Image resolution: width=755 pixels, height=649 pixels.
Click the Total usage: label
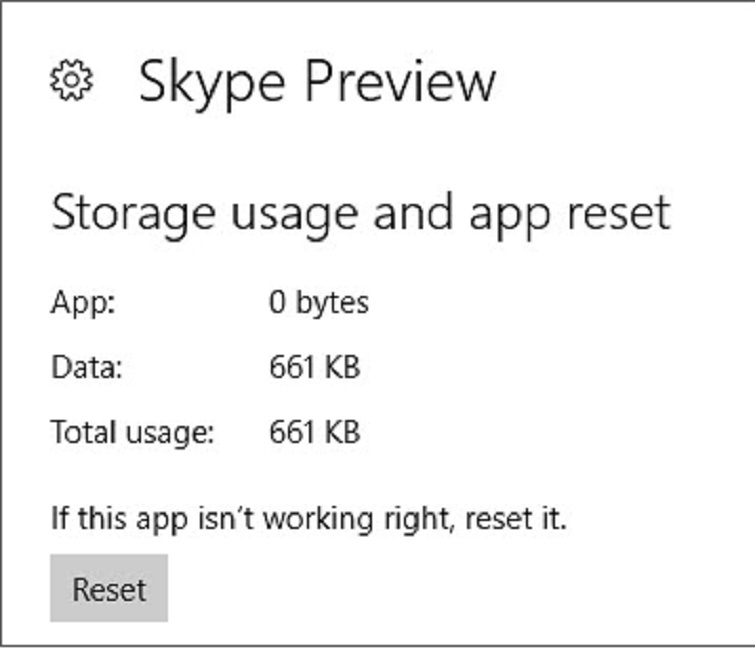(133, 433)
